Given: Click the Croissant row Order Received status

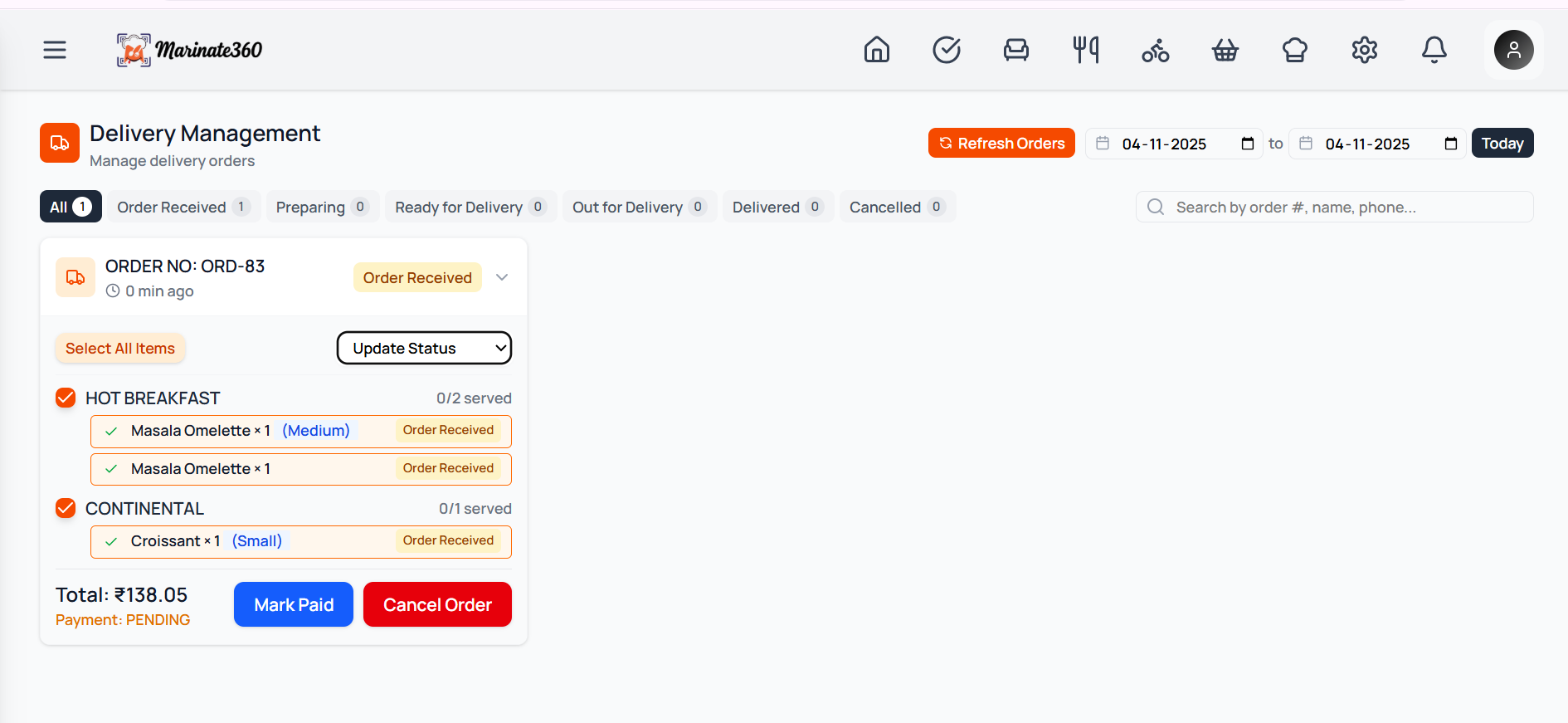Looking at the screenshot, I should click(x=449, y=540).
